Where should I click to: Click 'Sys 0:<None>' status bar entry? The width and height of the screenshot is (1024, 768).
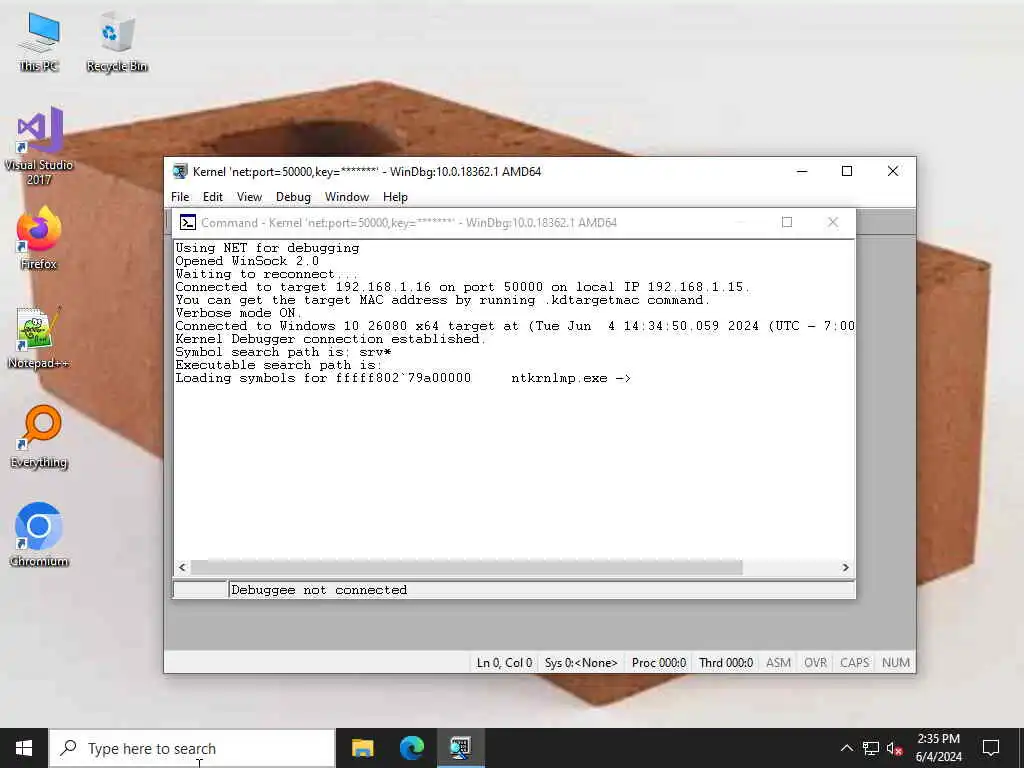pos(581,663)
